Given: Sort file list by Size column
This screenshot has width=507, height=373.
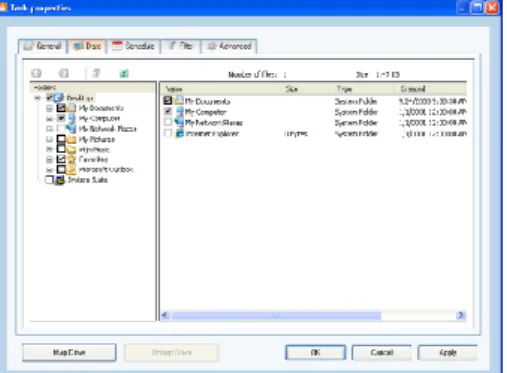Looking at the screenshot, I should 306,89.
